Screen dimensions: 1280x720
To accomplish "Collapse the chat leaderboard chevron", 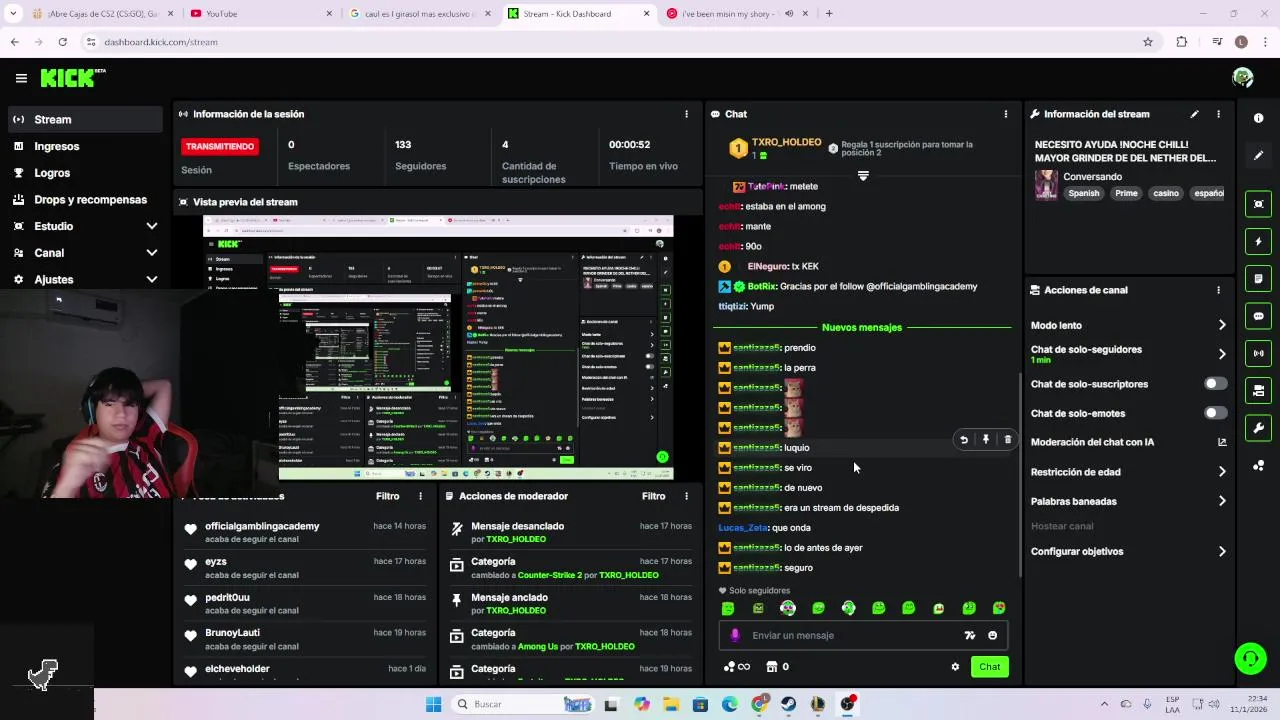I will (863, 176).
